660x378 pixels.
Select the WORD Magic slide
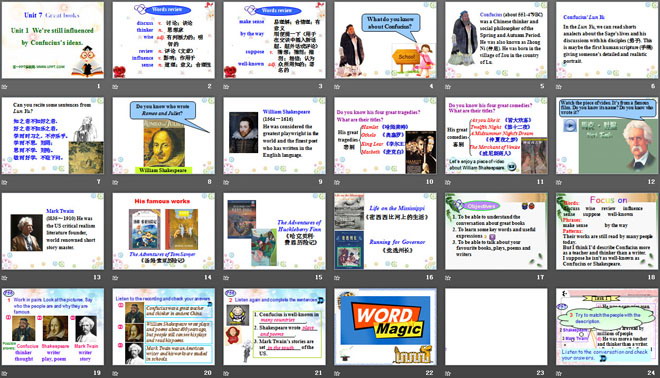click(385, 327)
